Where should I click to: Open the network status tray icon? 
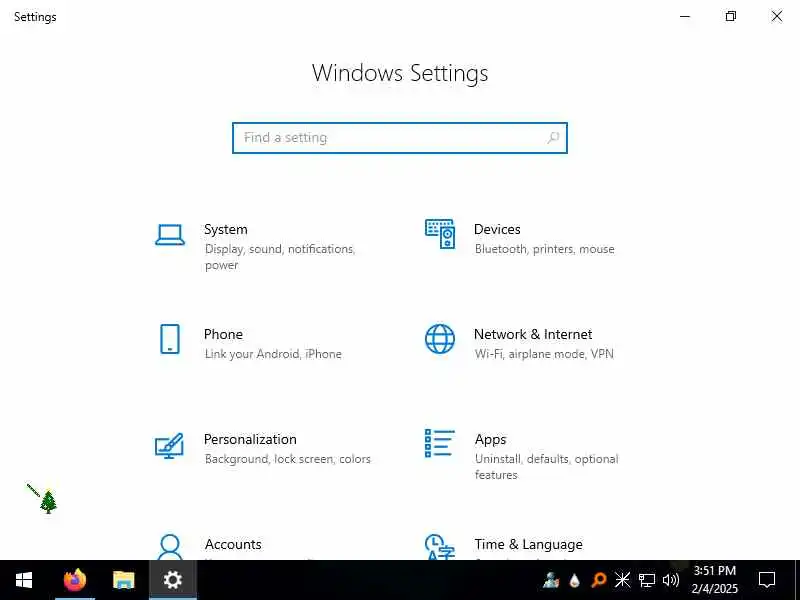646,580
